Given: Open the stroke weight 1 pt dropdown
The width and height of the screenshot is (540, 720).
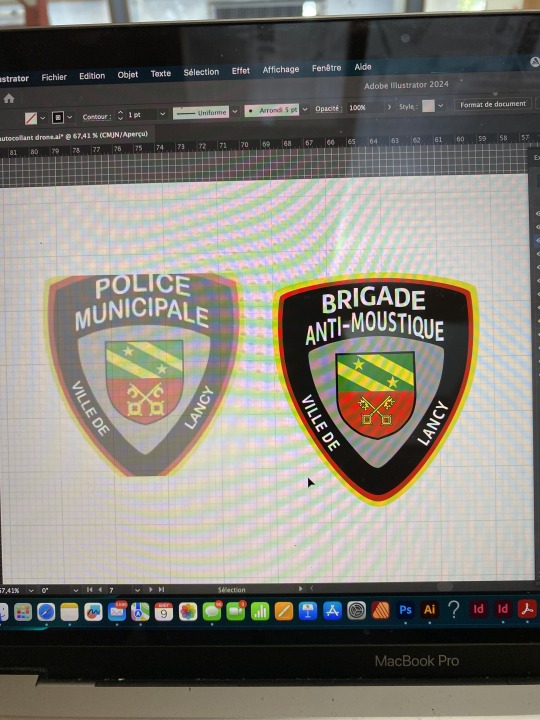Looking at the screenshot, I should tap(163, 113).
